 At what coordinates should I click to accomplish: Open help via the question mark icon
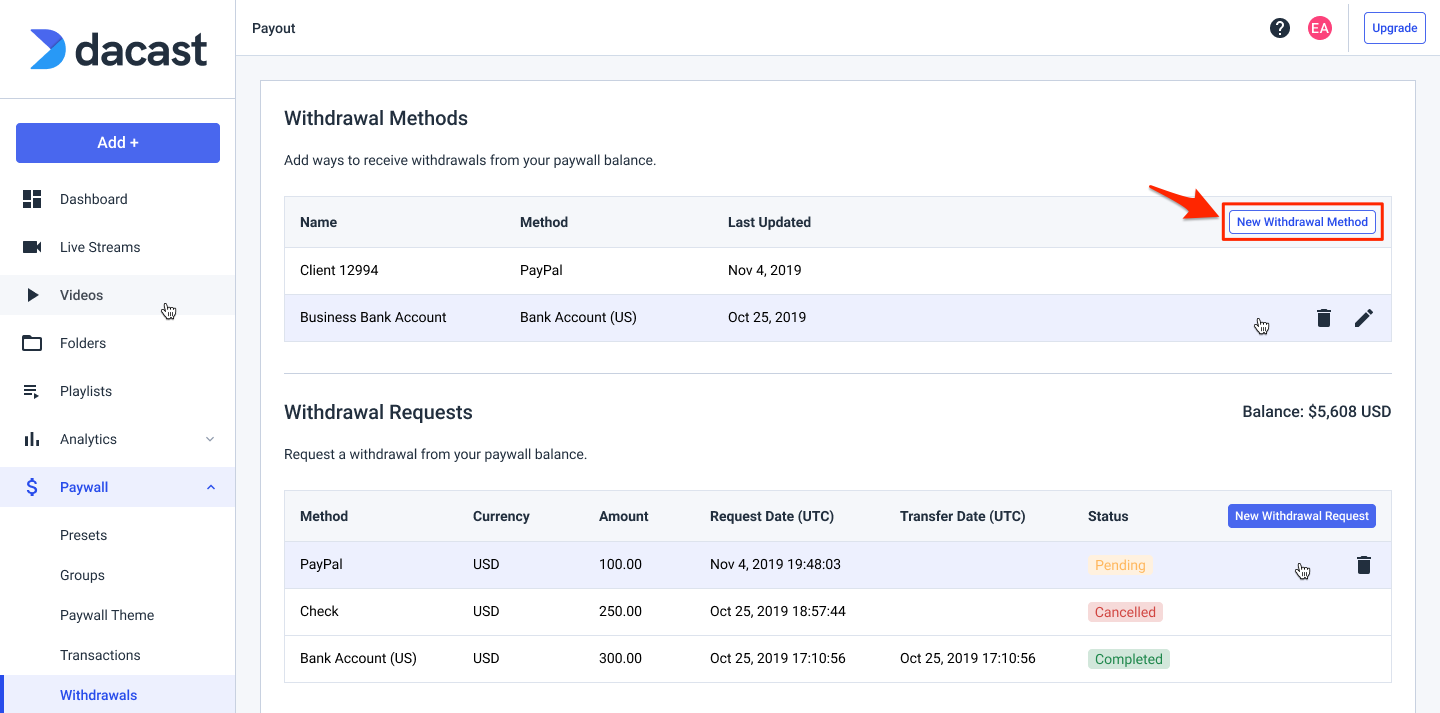(x=1280, y=28)
